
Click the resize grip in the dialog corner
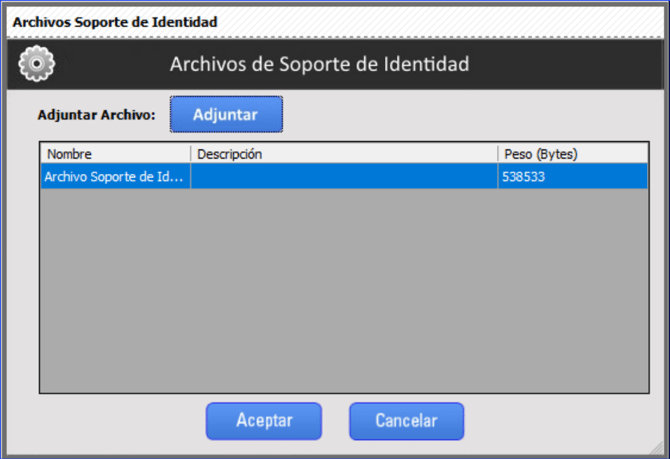(656, 448)
